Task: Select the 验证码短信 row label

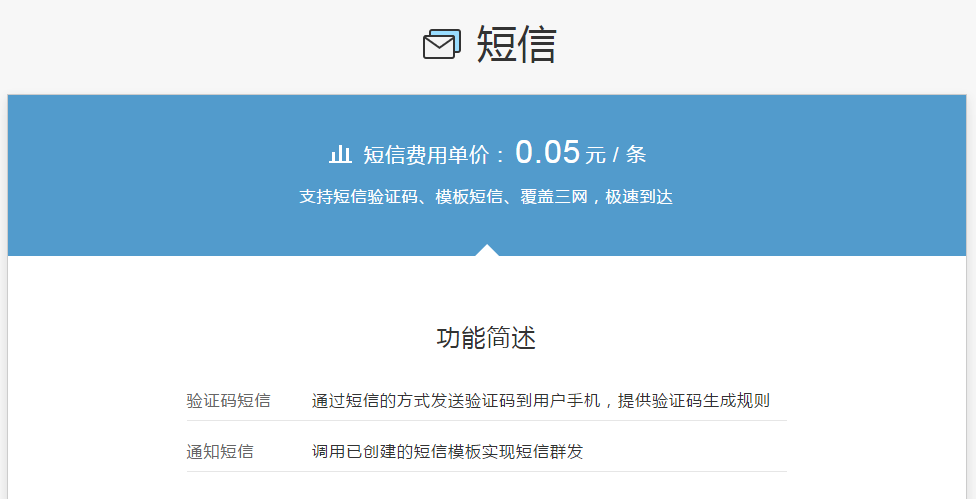Action: click(228, 401)
